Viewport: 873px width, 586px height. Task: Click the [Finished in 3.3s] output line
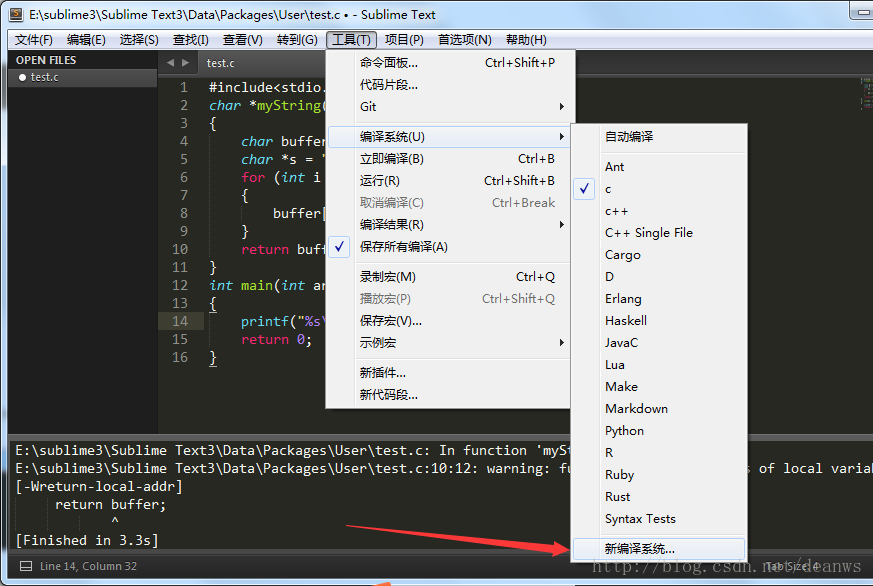tap(87, 540)
